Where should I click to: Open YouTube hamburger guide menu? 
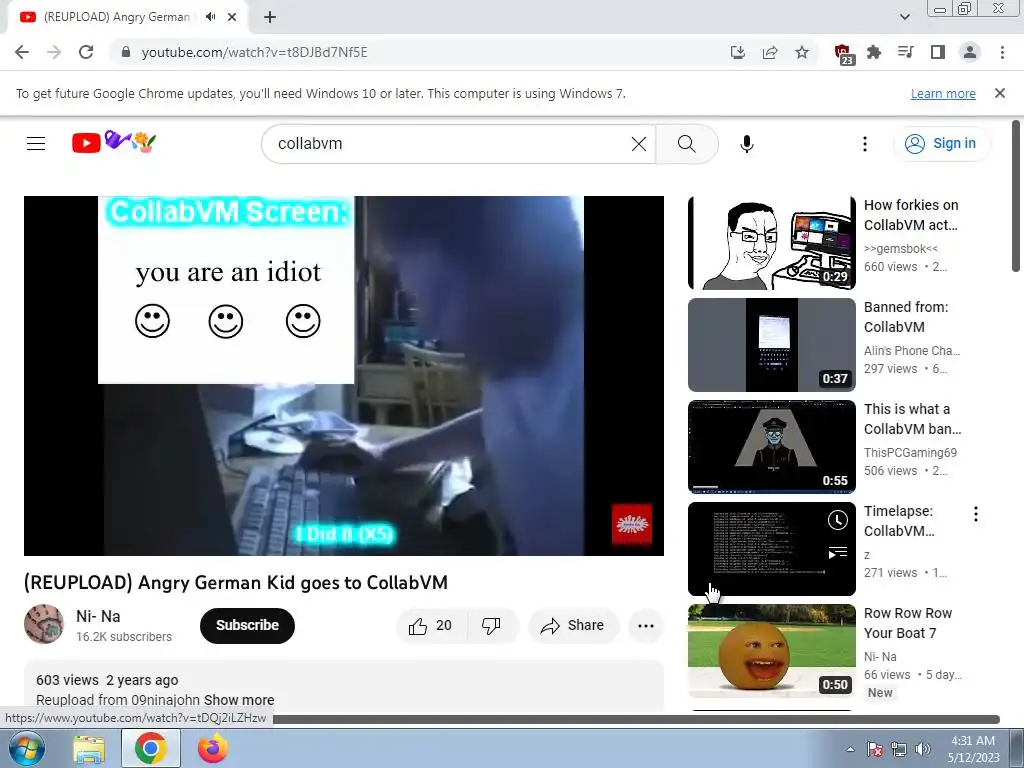[x=36, y=143]
